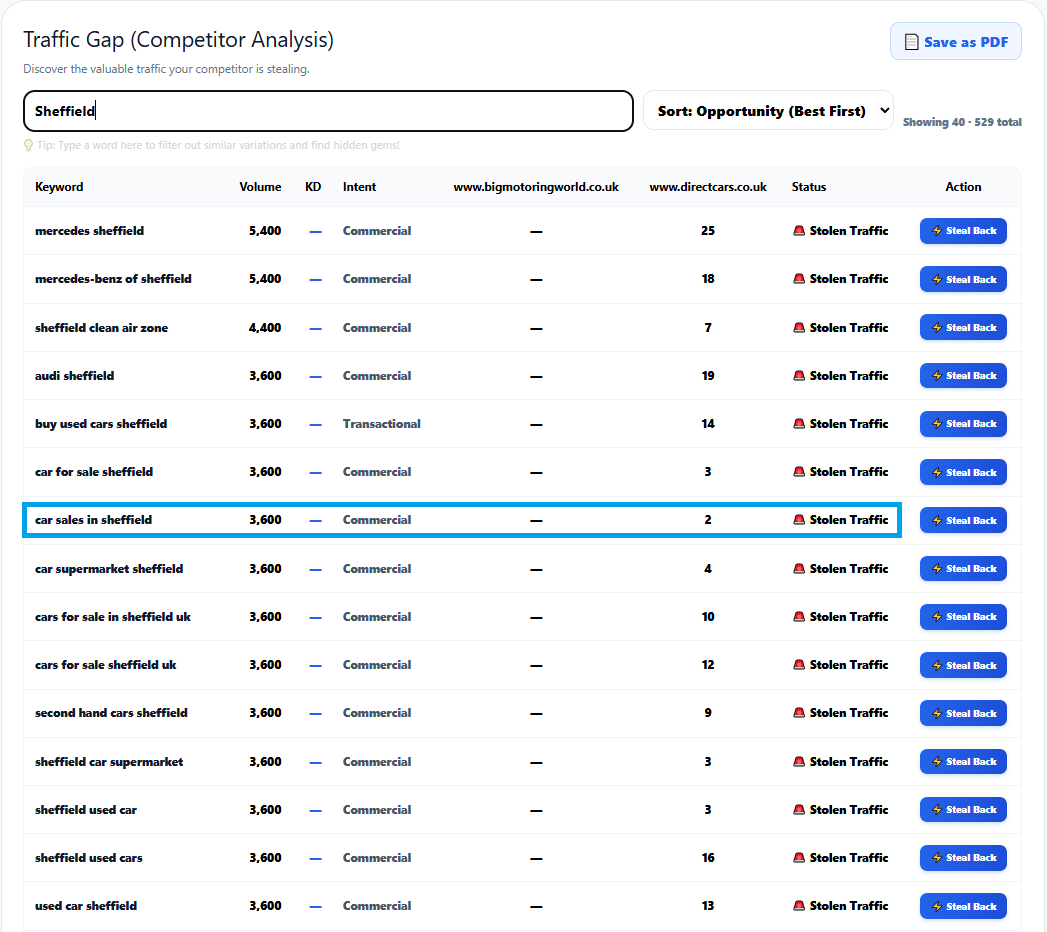This screenshot has width=1047, height=932.
Task: Steal Back mercedes-benz of sheffield
Action: click(964, 279)
